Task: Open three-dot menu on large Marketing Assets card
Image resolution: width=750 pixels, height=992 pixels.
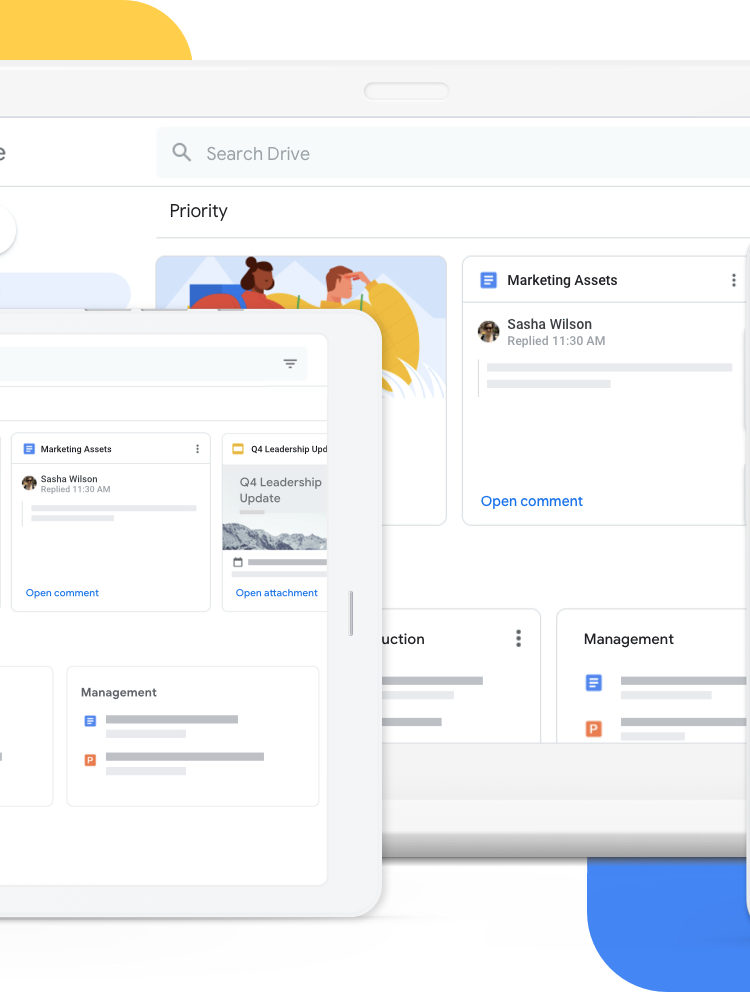Action: pyautogui.click(x=733, y=280)
